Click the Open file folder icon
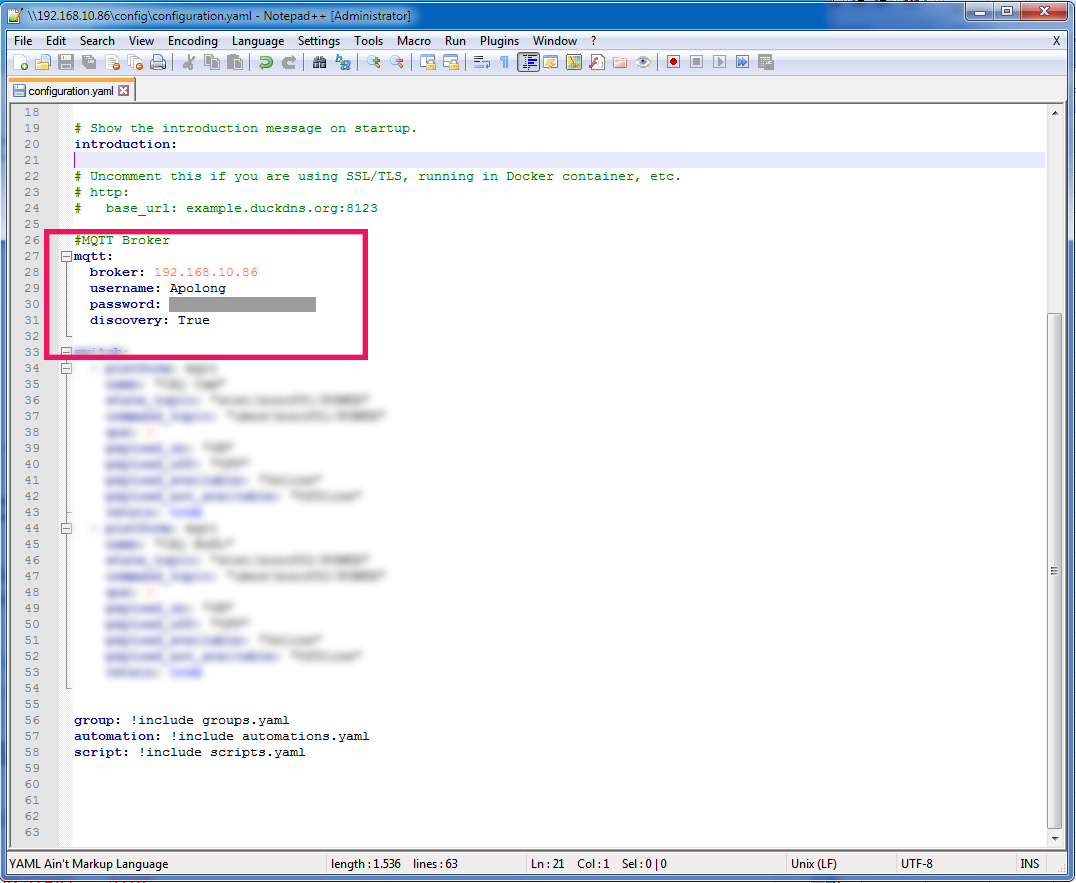Image resolution: width=1076 pixels, height=883 pixels. click(43, 63)
